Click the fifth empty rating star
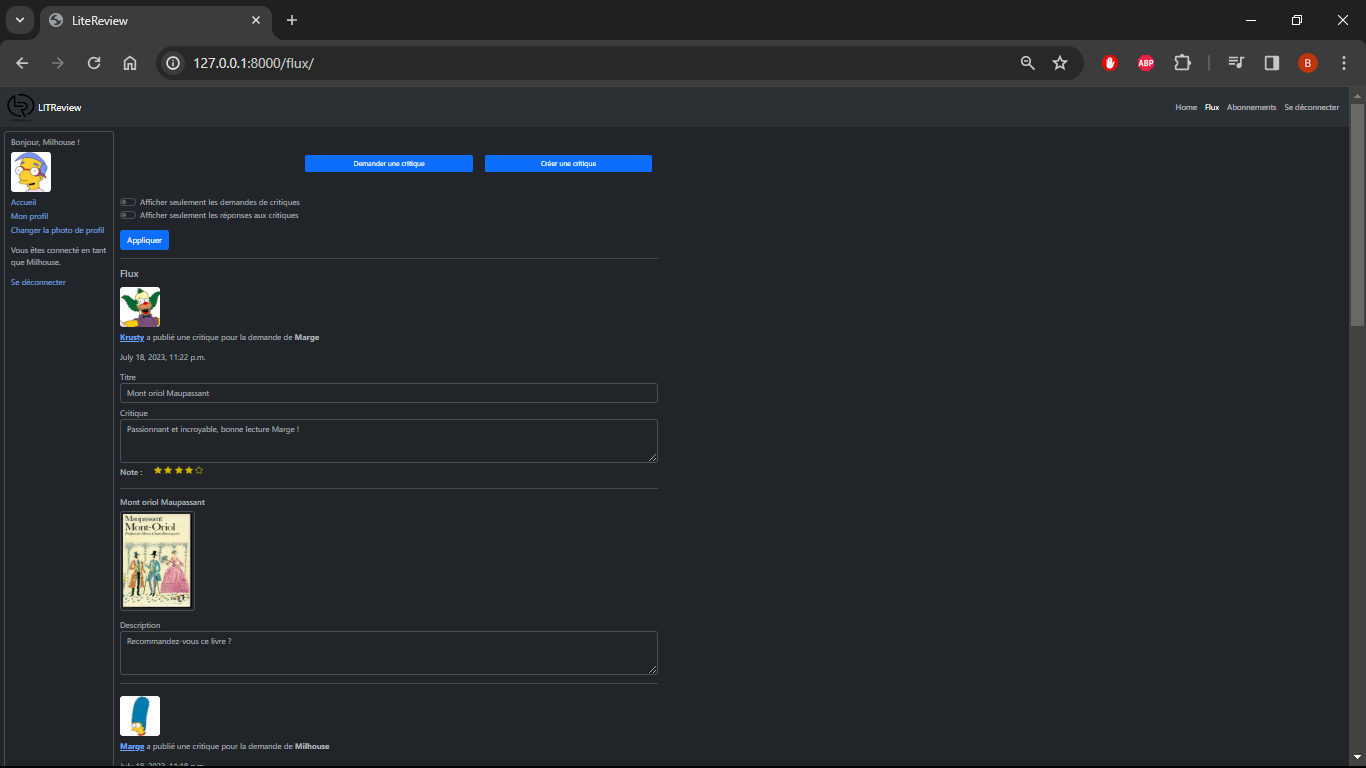 (x=199, y=470)
